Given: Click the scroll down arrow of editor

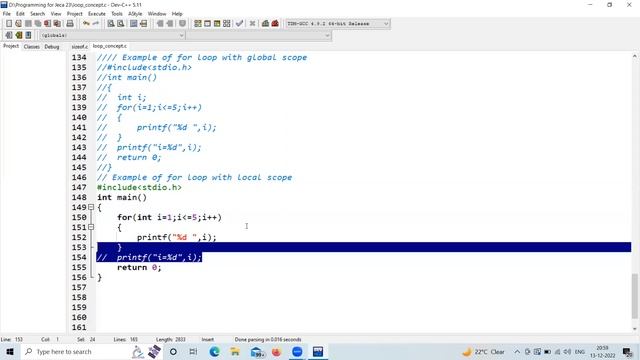Looking at the screenshot, I should click(x=635, y=329).
